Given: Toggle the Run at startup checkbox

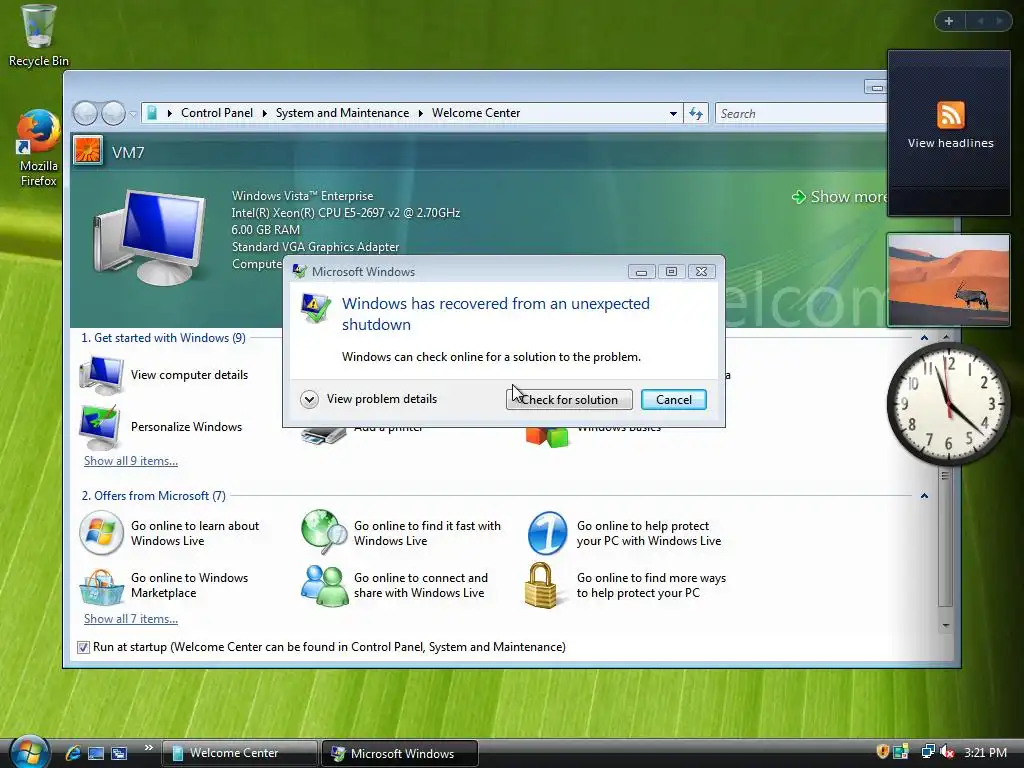Looking at the screenshot, I should (x=83, y=647).
